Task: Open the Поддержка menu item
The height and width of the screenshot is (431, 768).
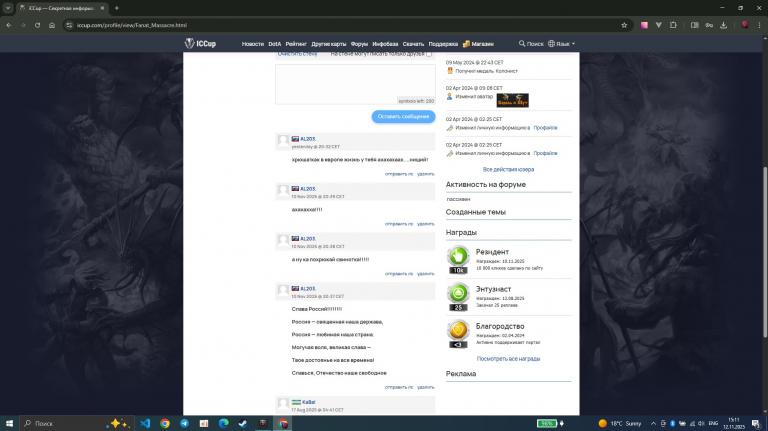Action: click(x=443, y=44)
